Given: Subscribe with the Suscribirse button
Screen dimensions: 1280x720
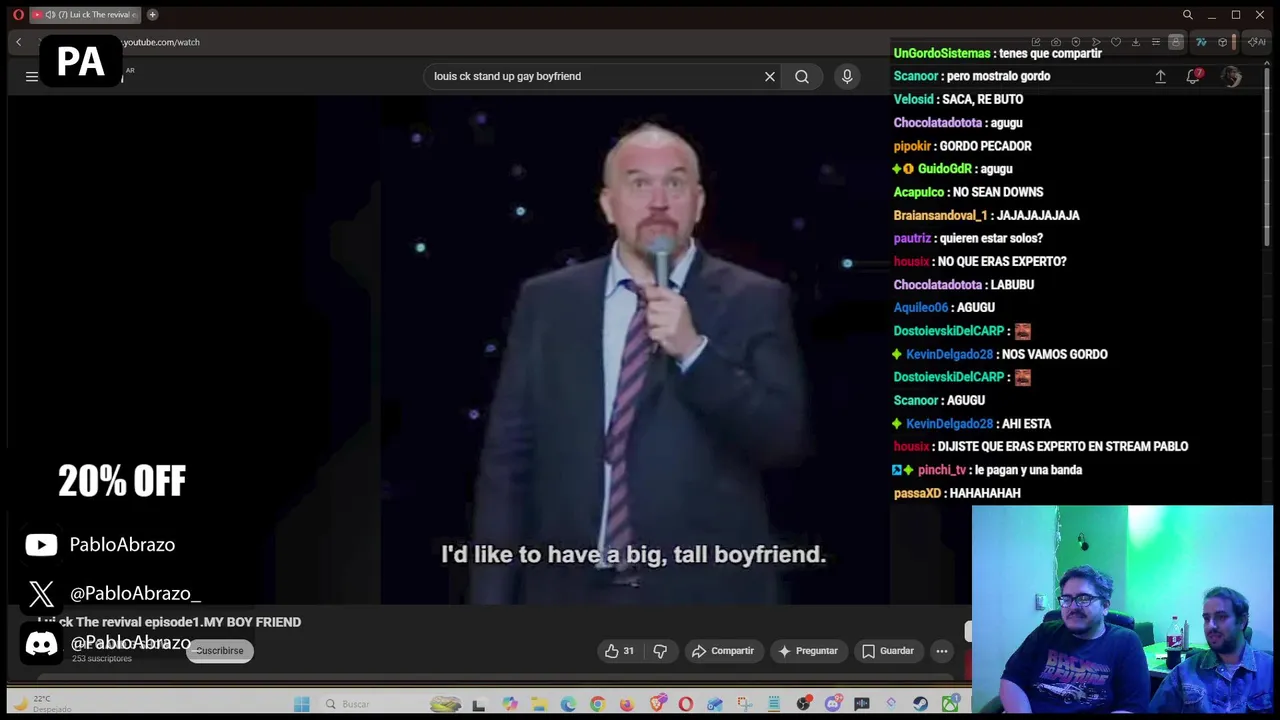Looking at the screenshot, I should pyautogui.click(x=220, y=651).
